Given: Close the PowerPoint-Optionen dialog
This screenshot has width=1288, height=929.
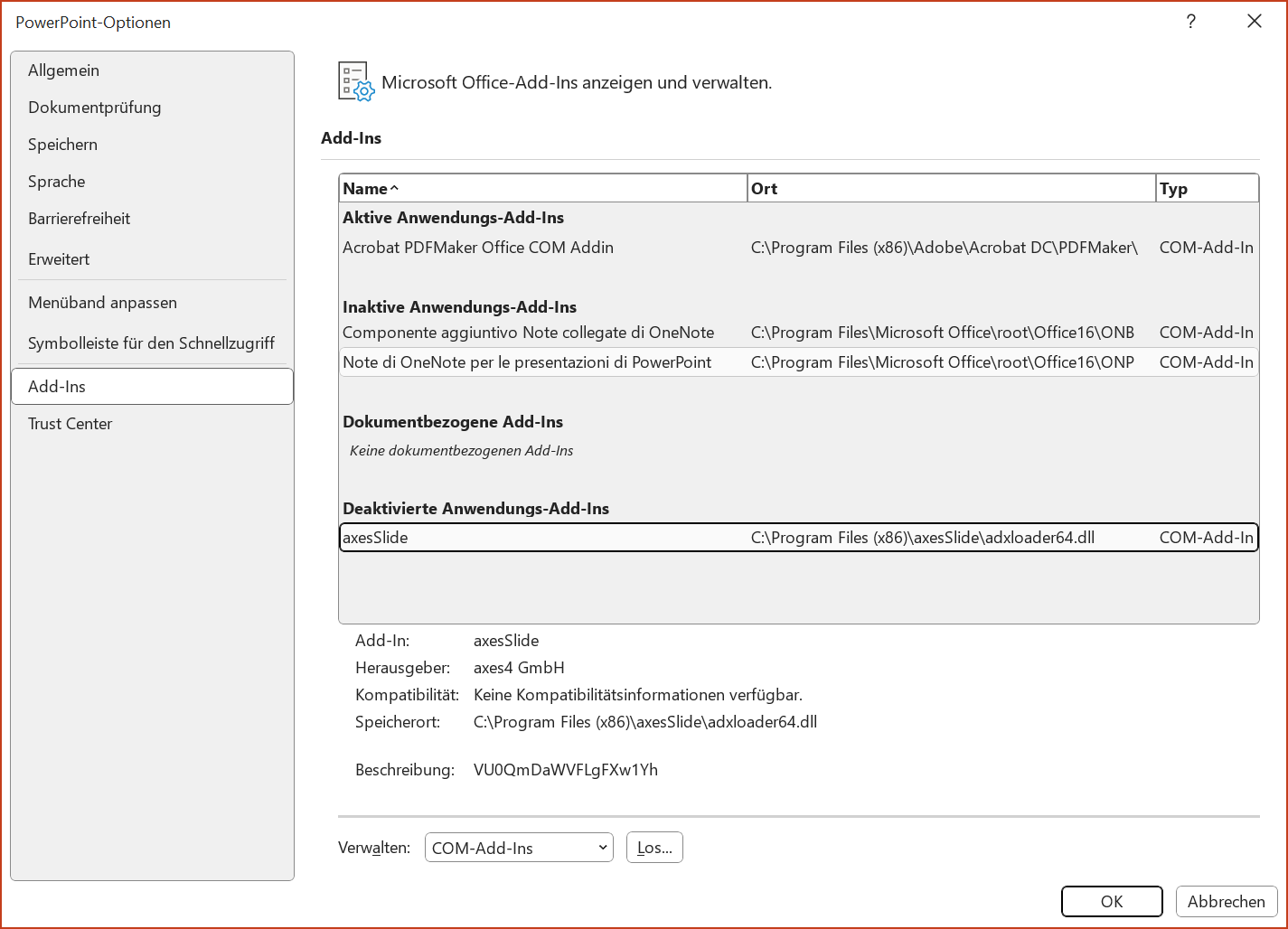Looking at the screenshot, I should [1255, 22].
